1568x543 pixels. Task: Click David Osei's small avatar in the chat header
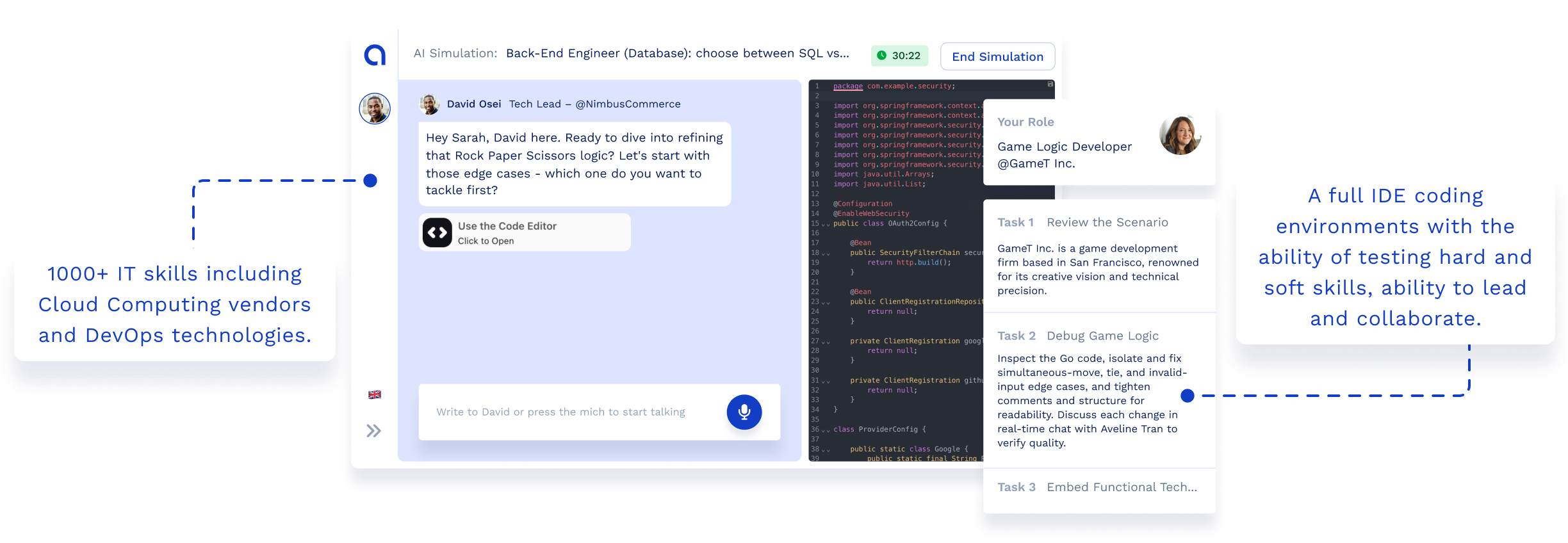coord(429,104)
